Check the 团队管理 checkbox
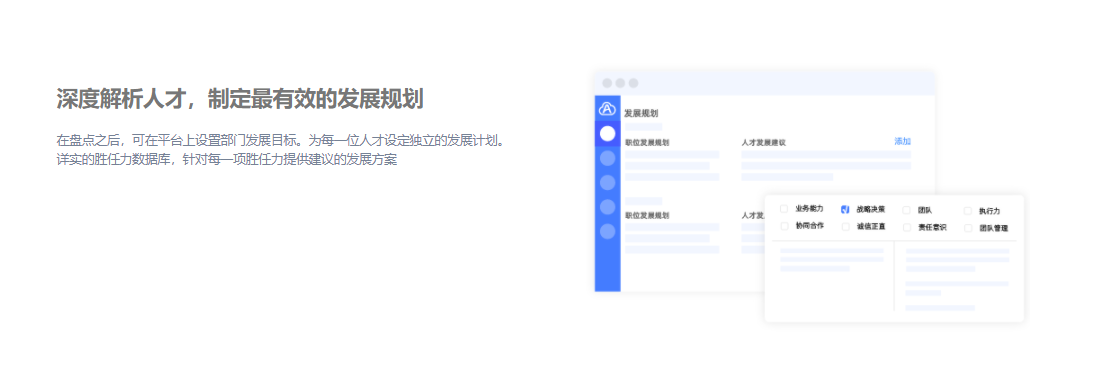This screenshot has height=378, width=1108. click(x=968, y=228)
